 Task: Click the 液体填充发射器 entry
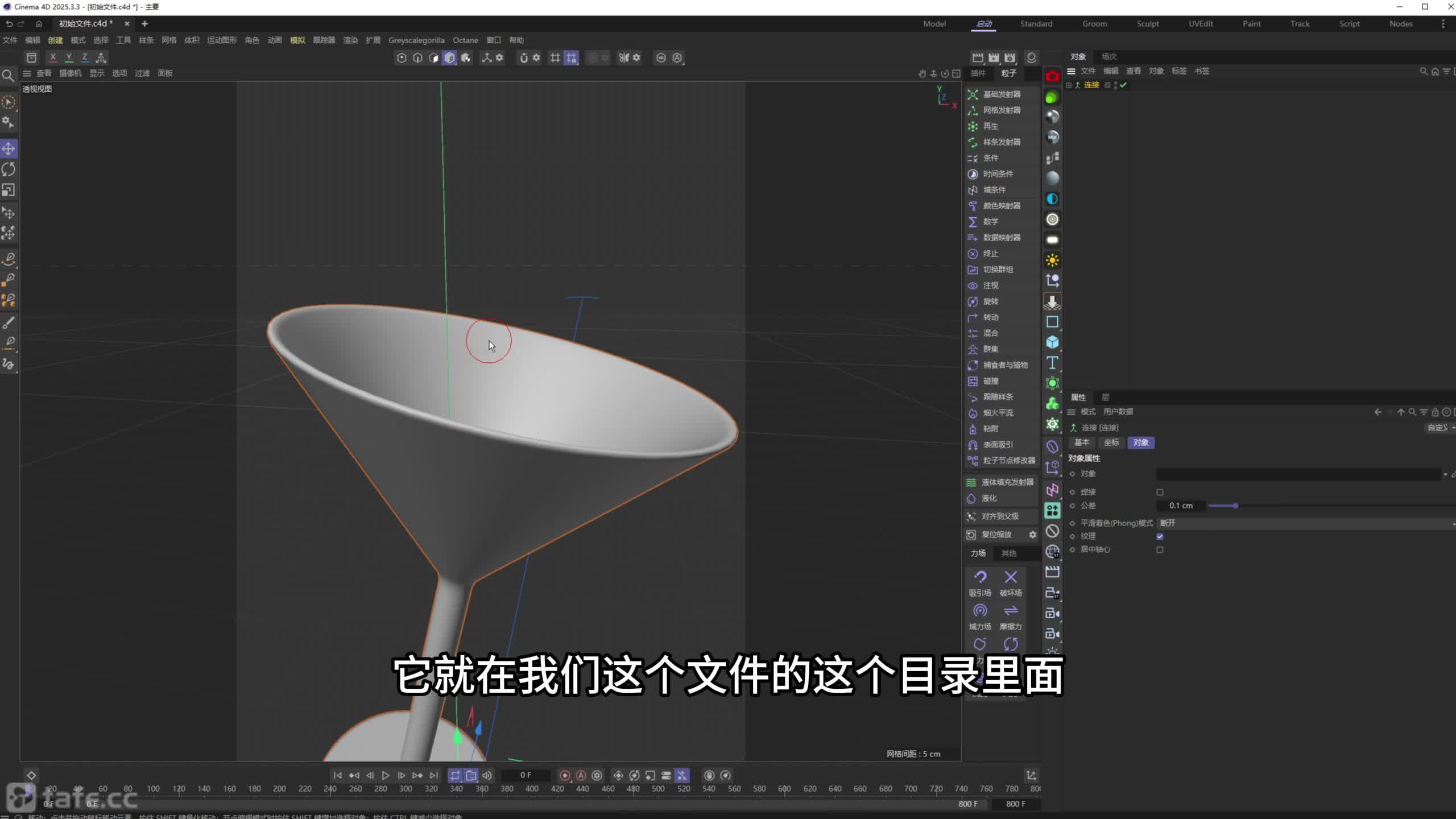click(1007, 482)
